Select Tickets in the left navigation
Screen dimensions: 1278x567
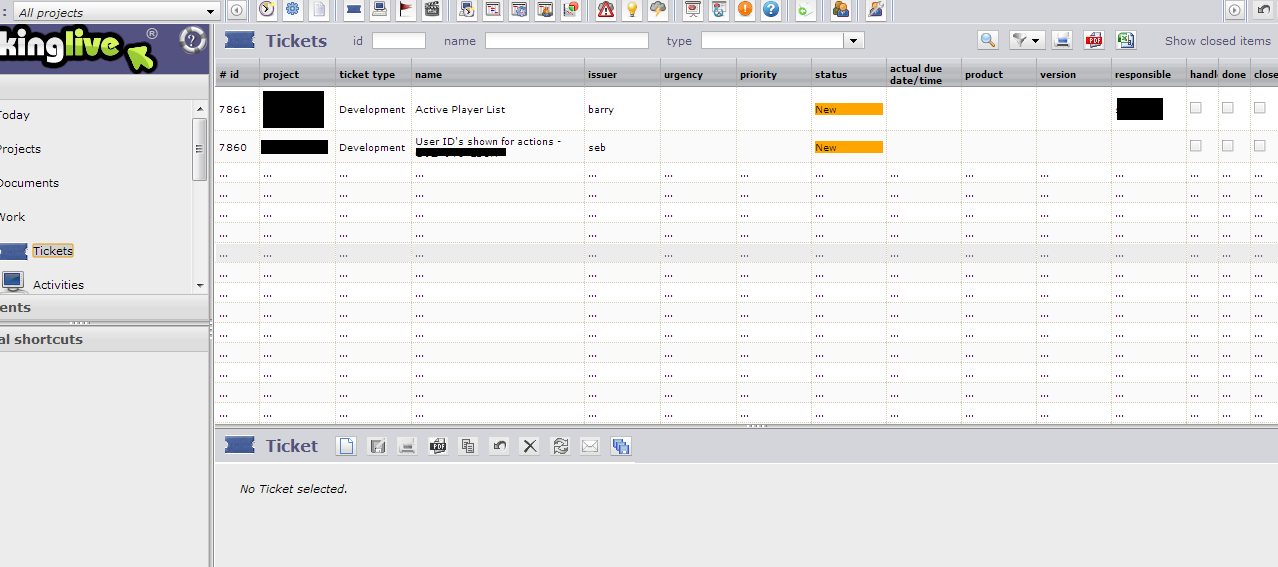[53, 251]
